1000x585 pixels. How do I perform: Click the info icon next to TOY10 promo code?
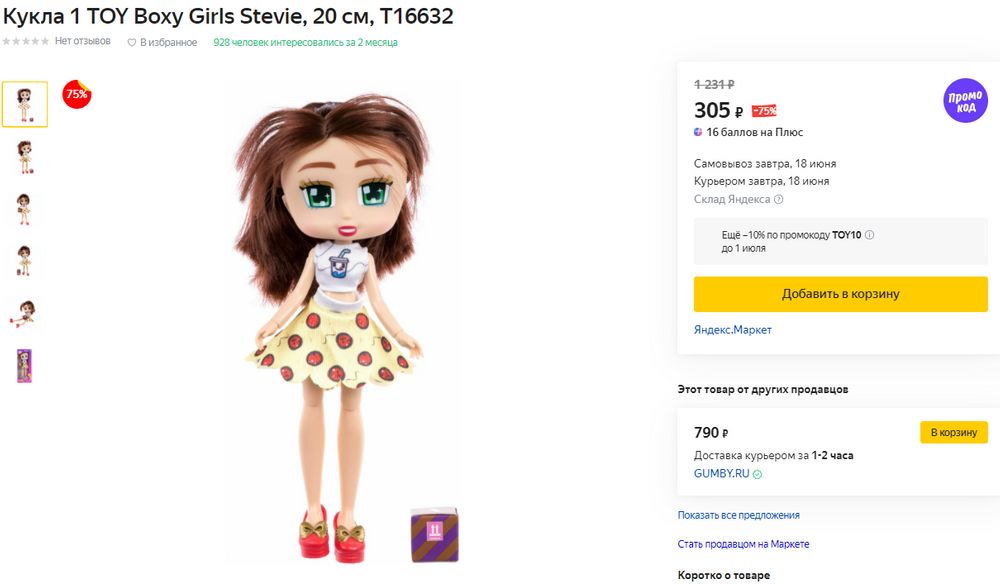[x=870, y=235]
